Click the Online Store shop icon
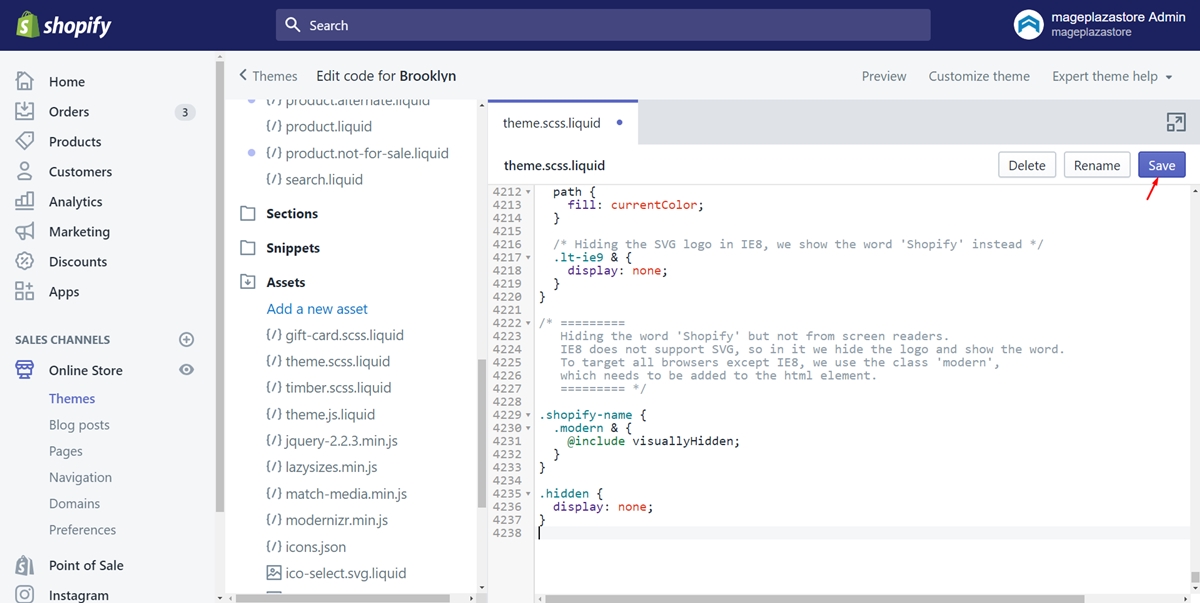1200x603 pixels. pyautogui.click(x=25, y=370)
